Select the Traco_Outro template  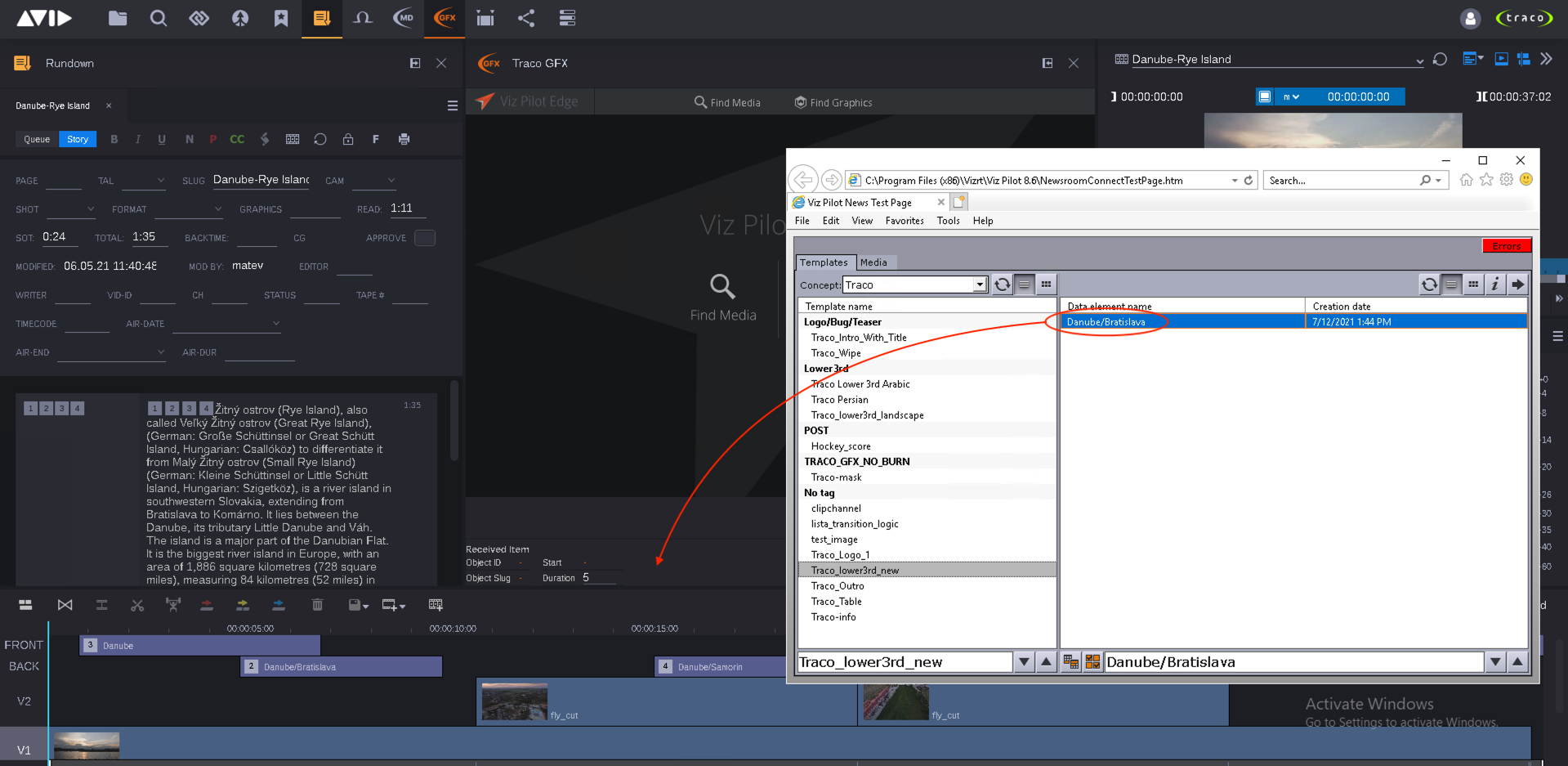[x=838, y=586]
